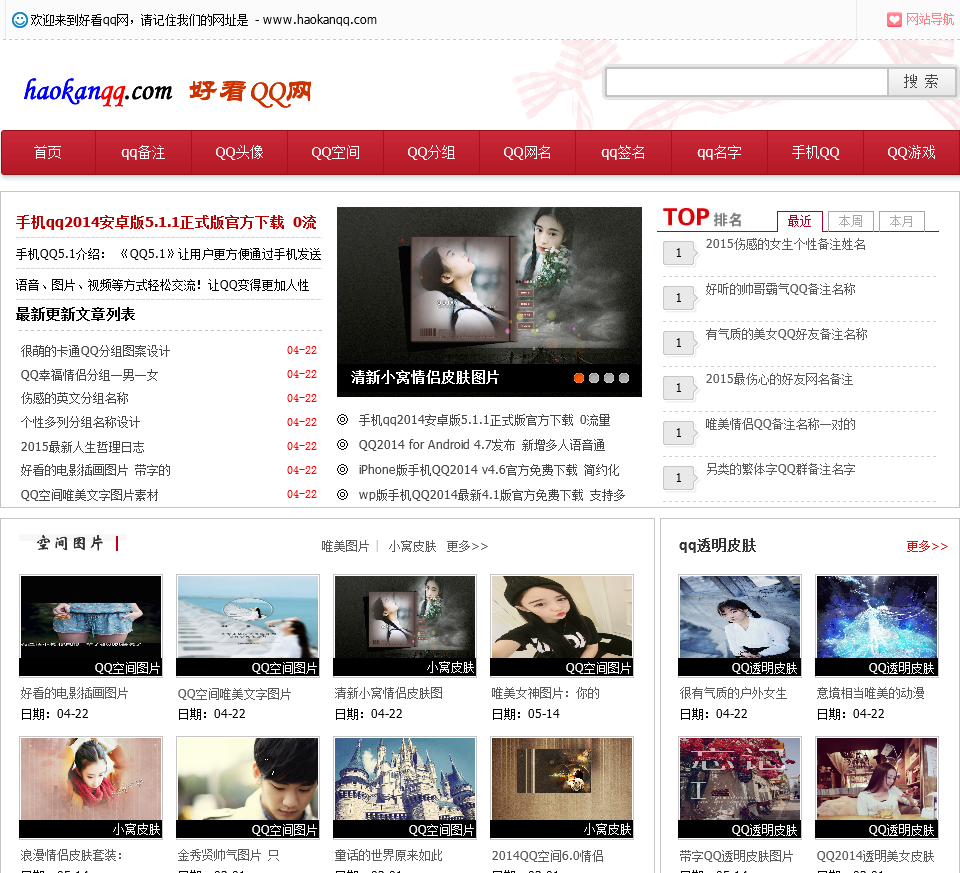Click into the search input field
Screen dimensions: 960x873
tap(746, 82)
